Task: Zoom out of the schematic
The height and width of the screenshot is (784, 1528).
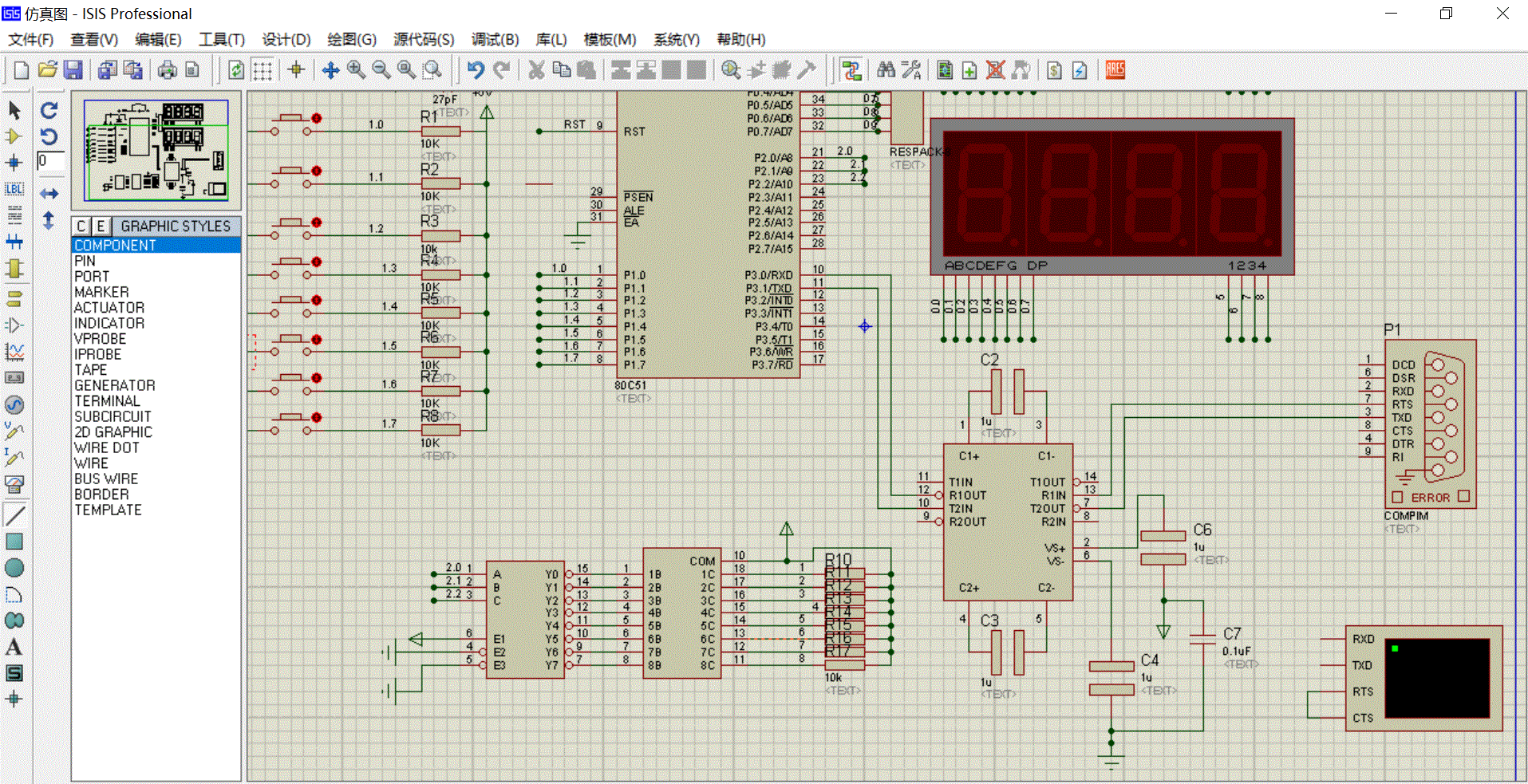Action: [x=381, y=70]
